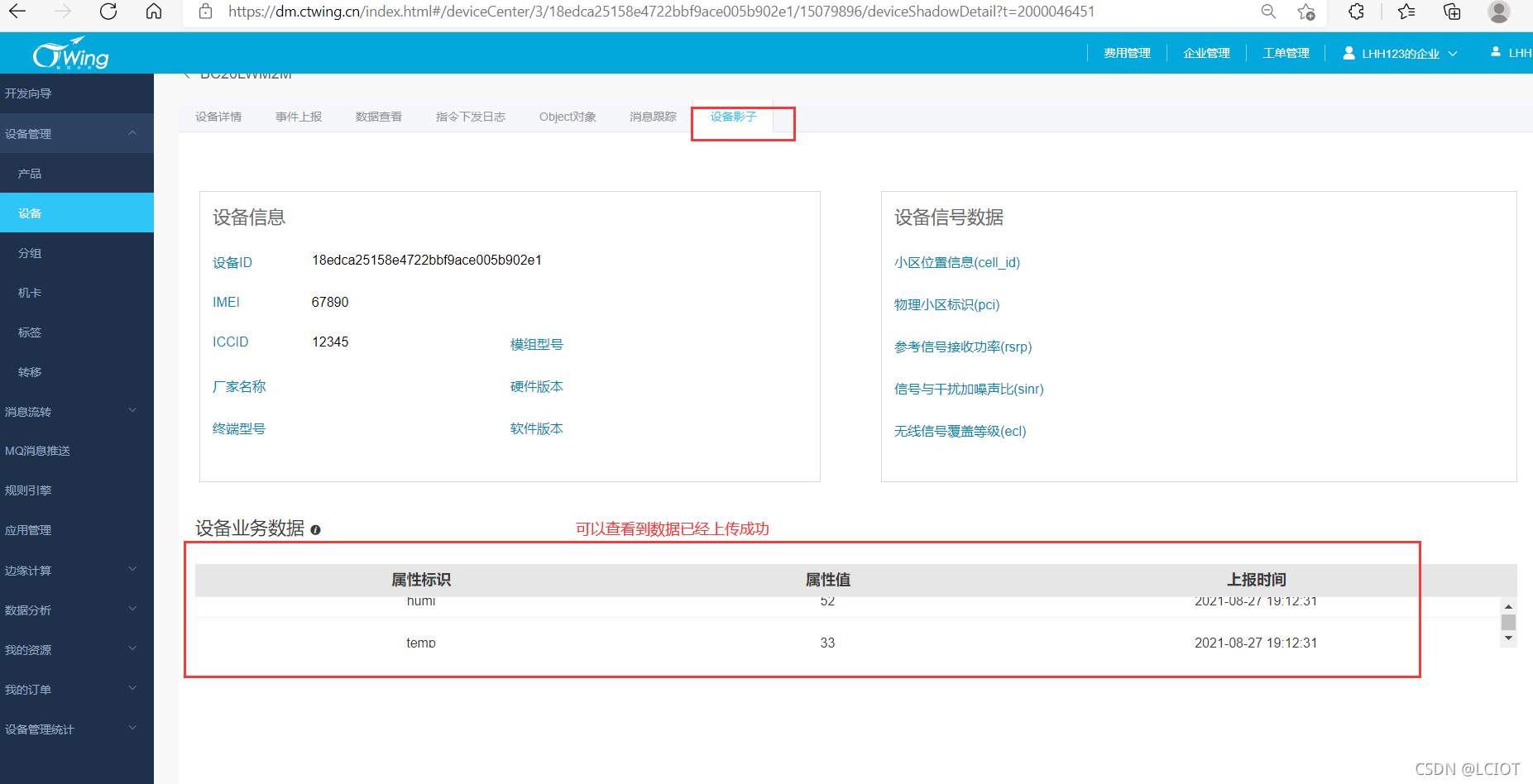Switch to the 数据查看 tab

(379, 117)
